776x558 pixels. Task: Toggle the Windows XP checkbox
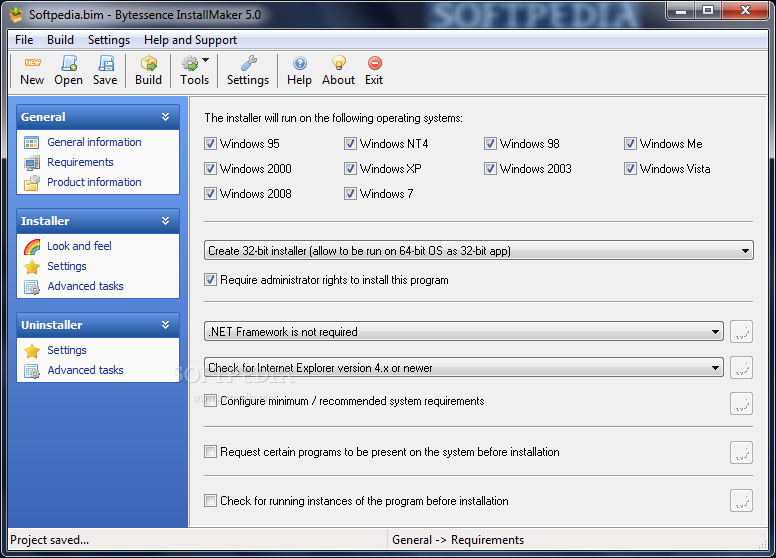tap(350, 169)
